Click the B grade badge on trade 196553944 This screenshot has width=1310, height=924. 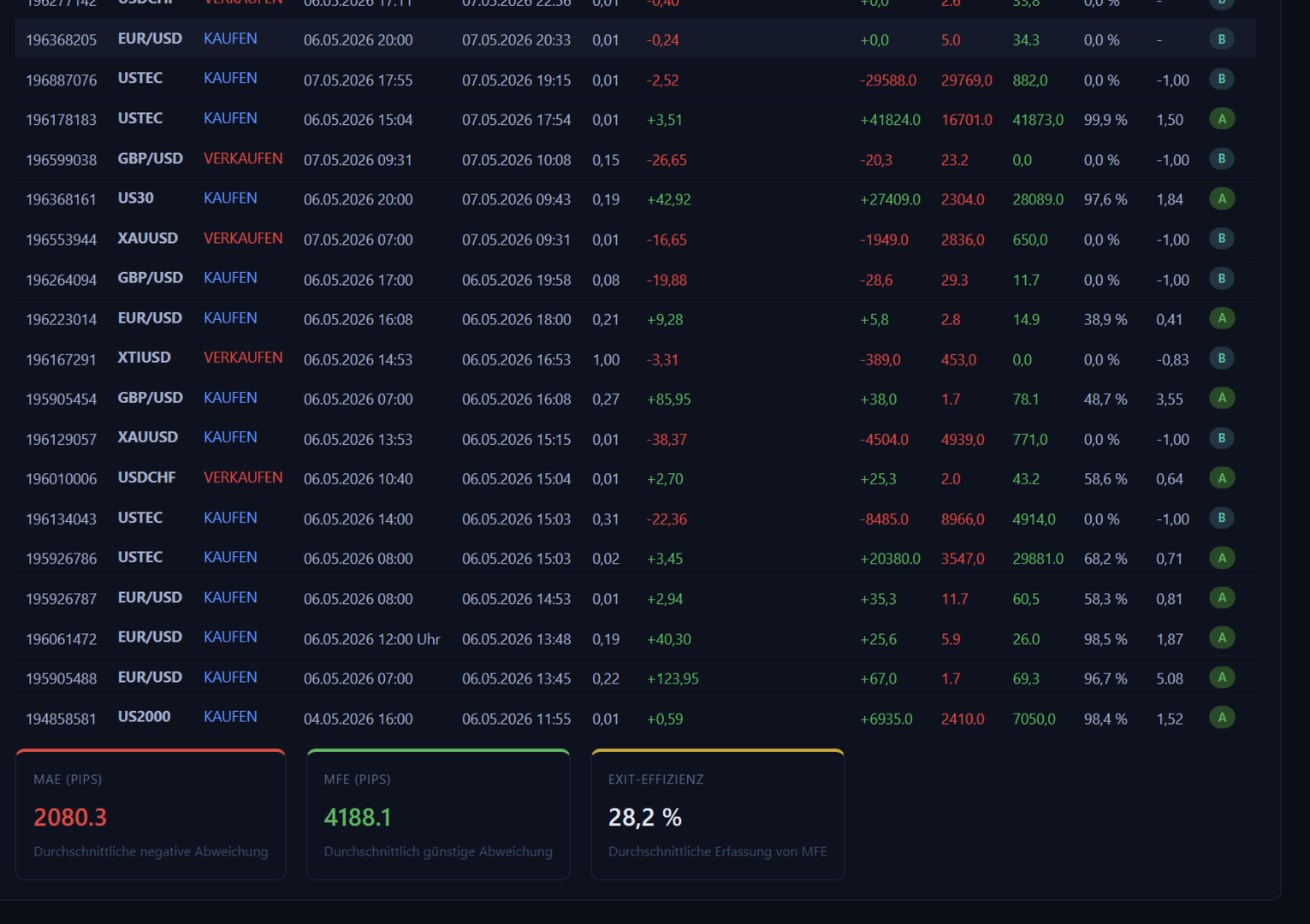click(x=1222, y=239)
